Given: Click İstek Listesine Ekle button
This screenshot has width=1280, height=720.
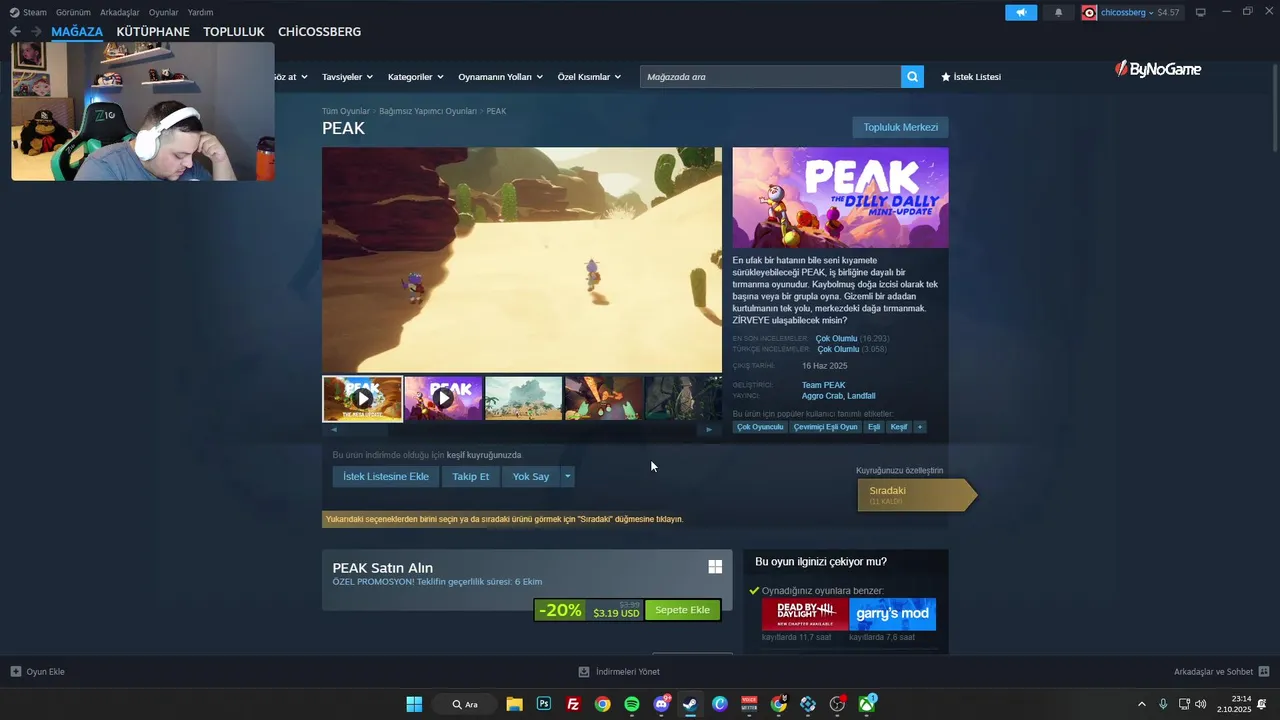Looking at the screenshot, I should coord(386,477).
